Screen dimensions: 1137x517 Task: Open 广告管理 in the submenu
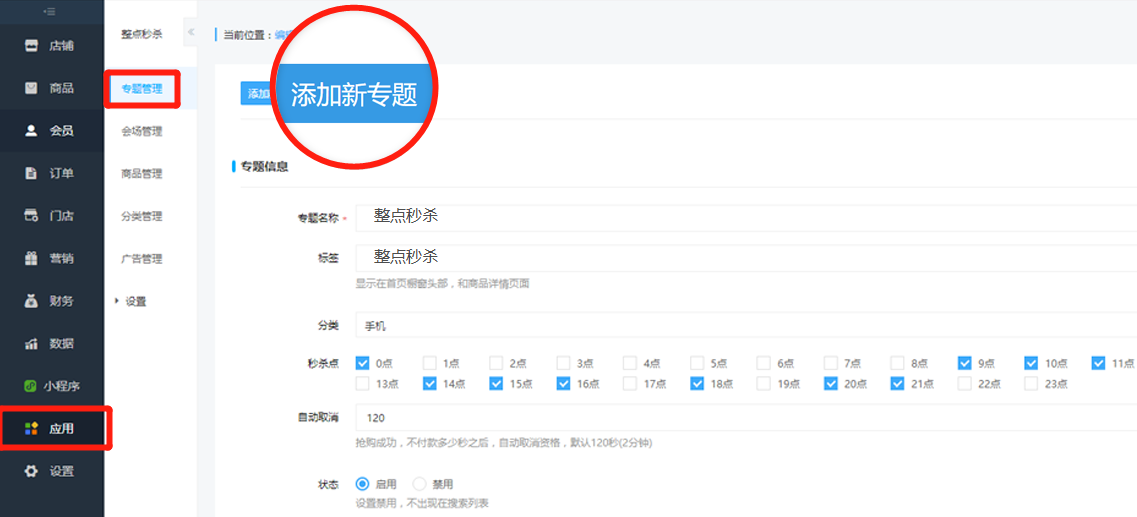point(142,259)
